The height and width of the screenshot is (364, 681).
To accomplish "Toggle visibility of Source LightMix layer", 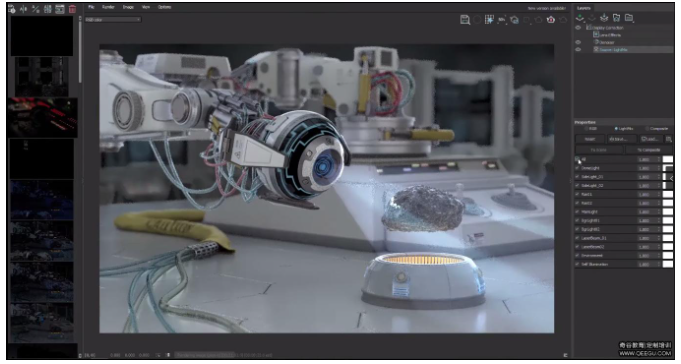I will [578, 50].
